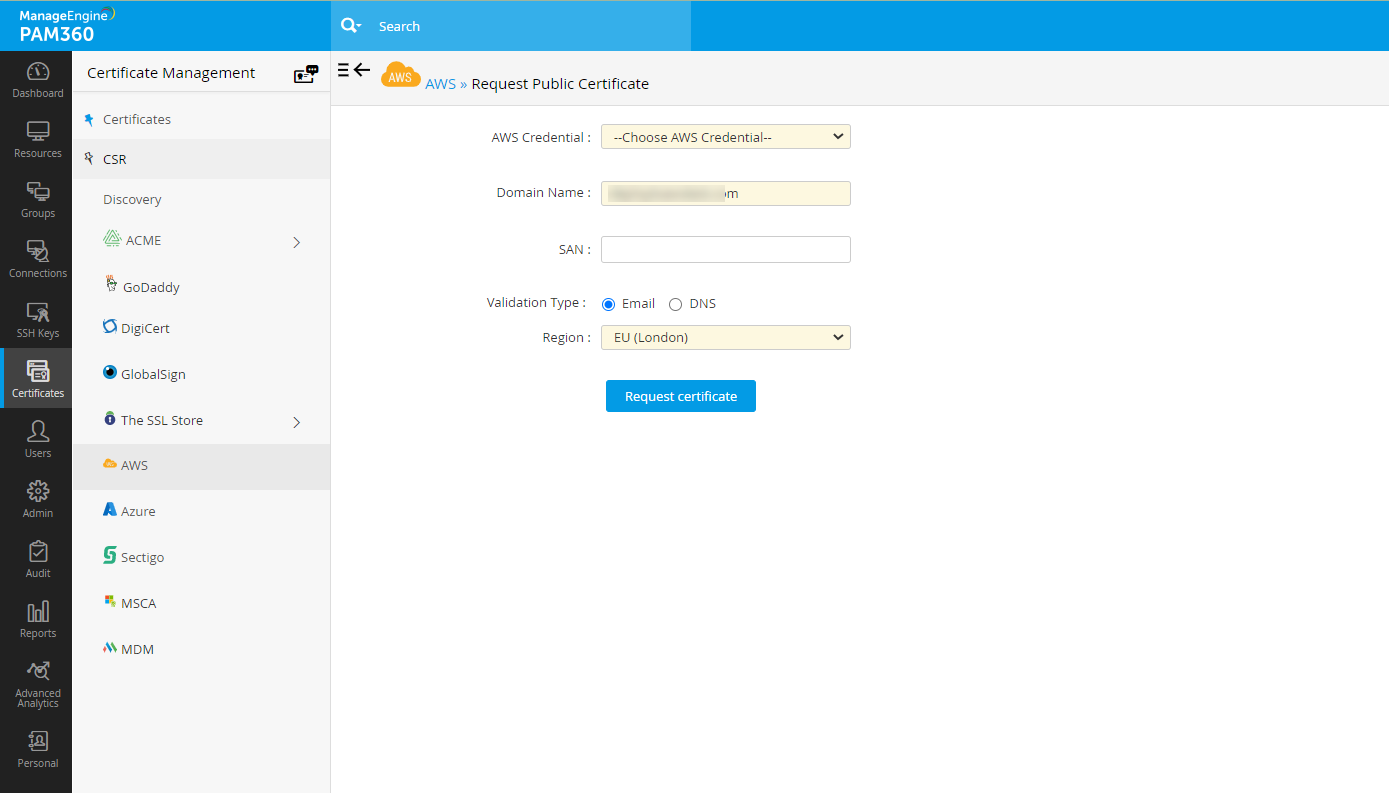The height and width of the screenshot is (793, 1389).
Task: Click the certificate chat icon beside header
Action: pyautogui.click(x=305, y=74)
